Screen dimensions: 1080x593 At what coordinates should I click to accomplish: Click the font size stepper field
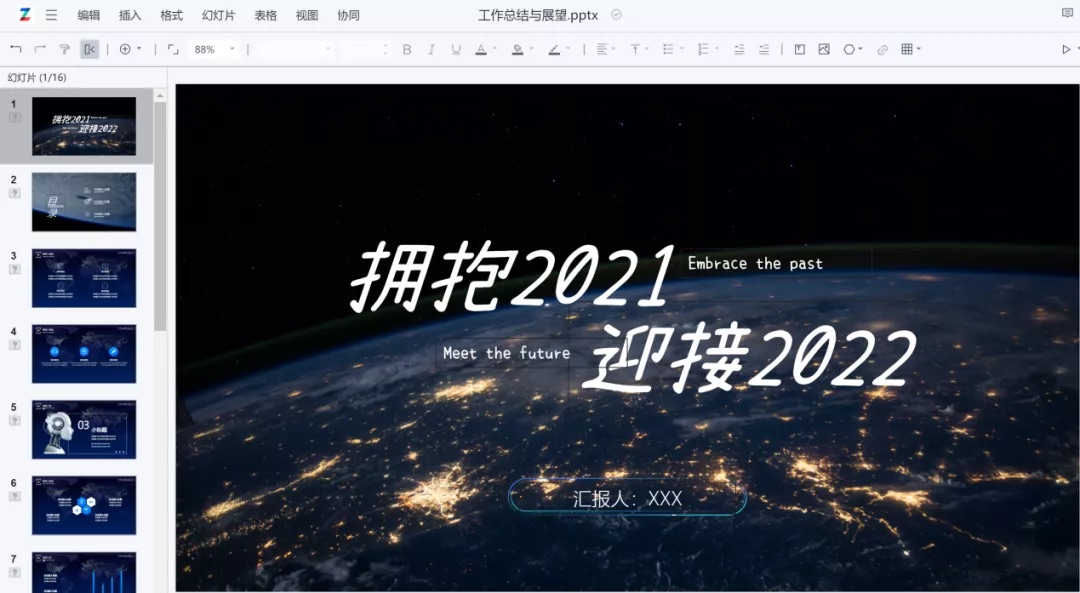pyautogui.click(x=364, y=49)
